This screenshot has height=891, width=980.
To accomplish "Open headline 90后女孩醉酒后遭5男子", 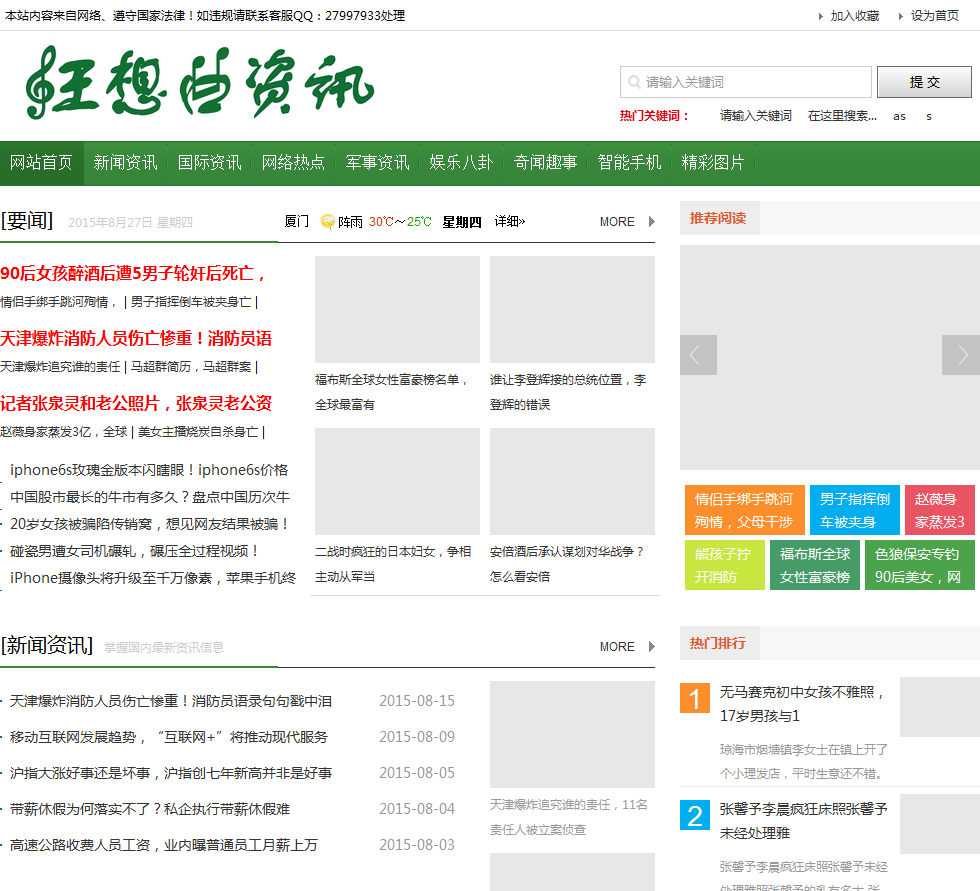I will 133,273.
